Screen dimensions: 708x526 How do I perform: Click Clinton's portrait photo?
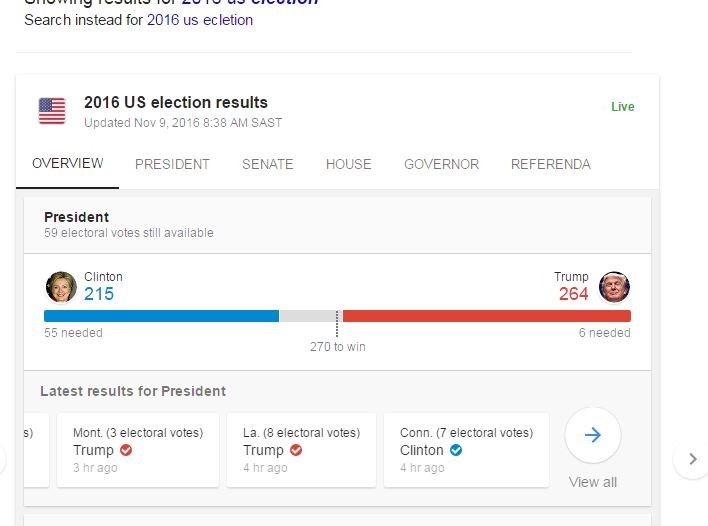point(61,287)
